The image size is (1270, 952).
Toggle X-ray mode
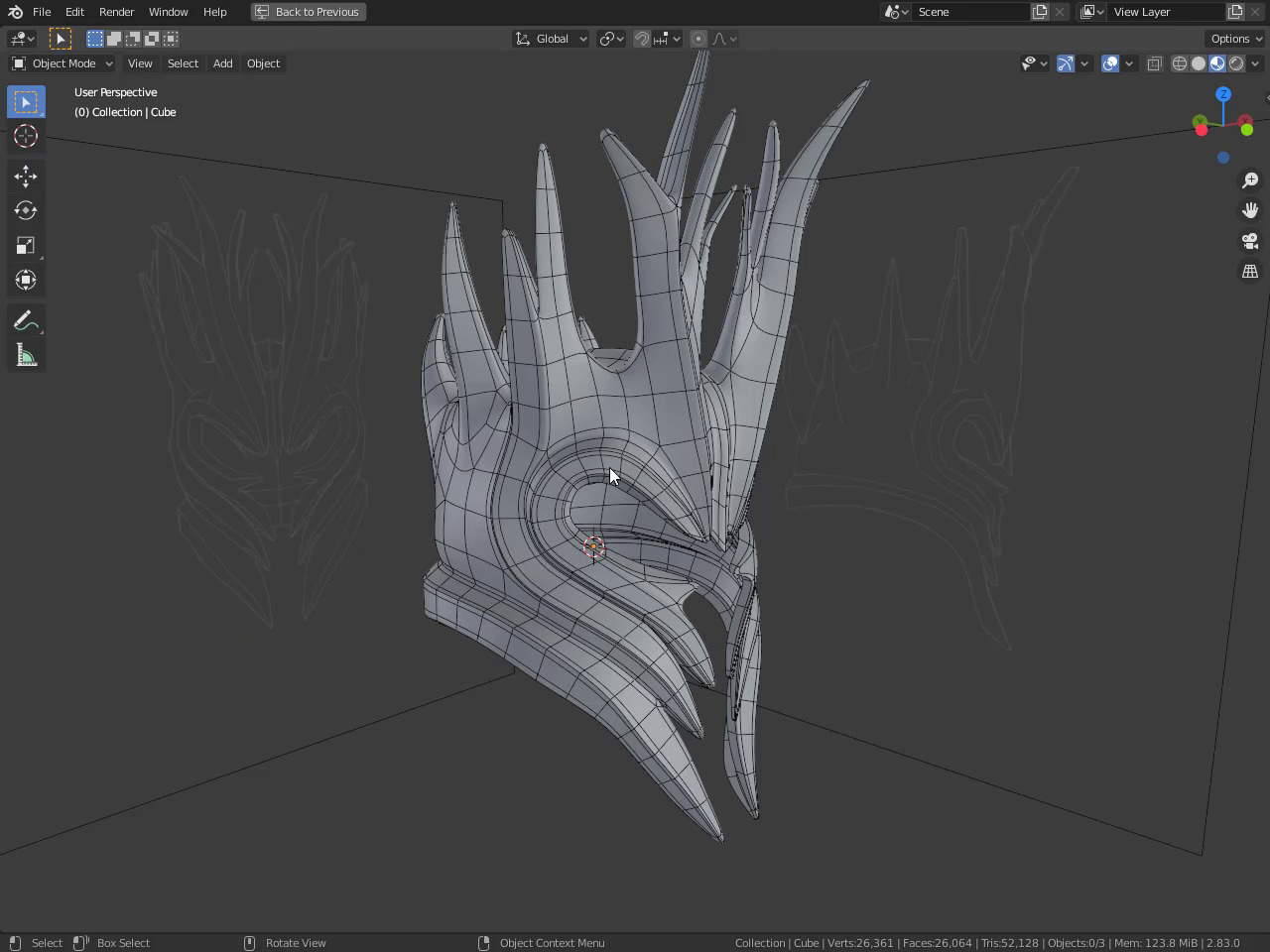click(1154, 63)
